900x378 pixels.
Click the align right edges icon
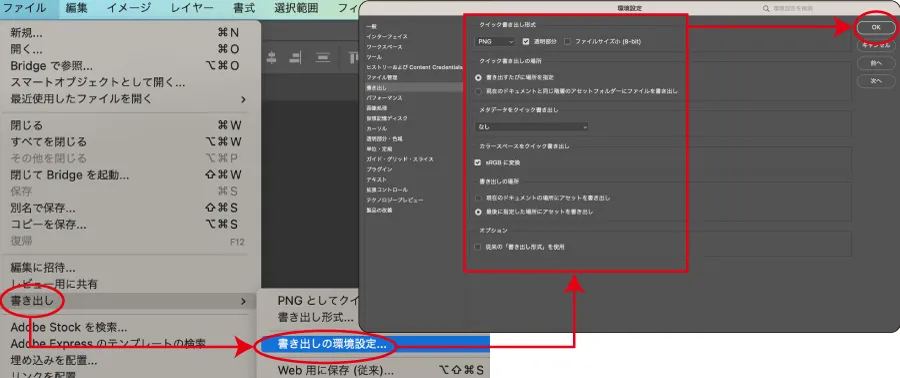[x=295, y=57]
